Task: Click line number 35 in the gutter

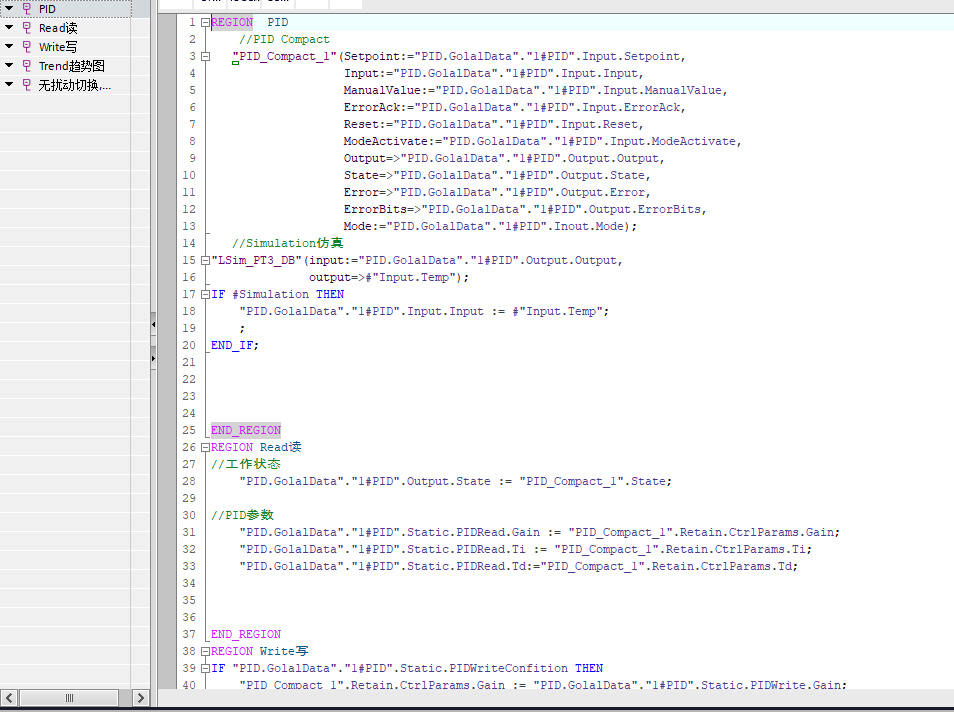Action: point(189,600)
